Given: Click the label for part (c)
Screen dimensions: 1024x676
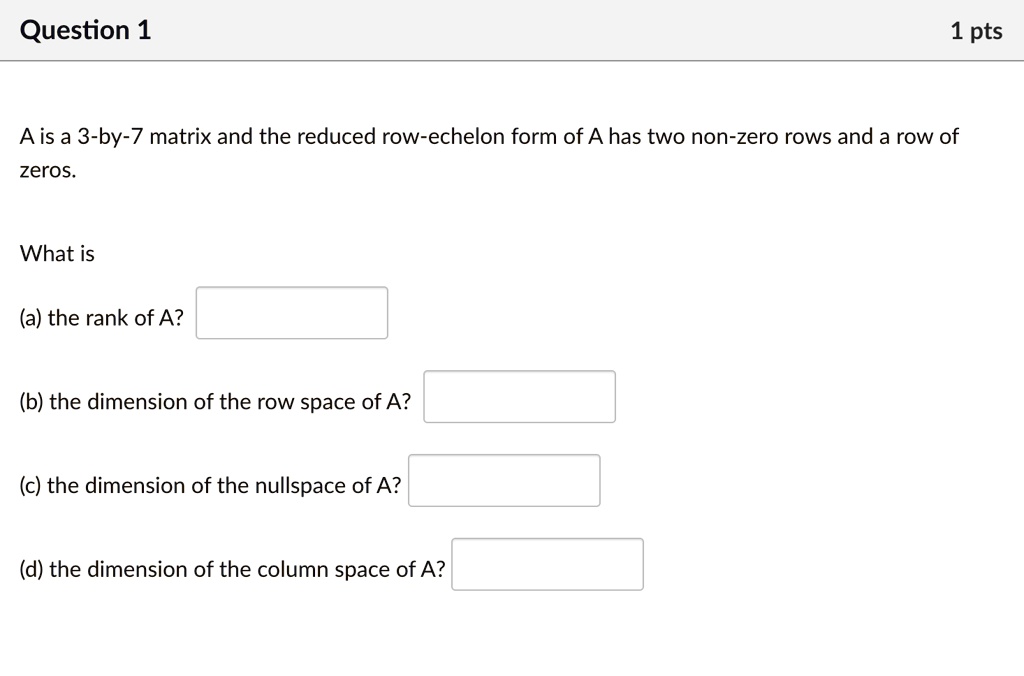Looking at the screenshot, I should (210, 485).
